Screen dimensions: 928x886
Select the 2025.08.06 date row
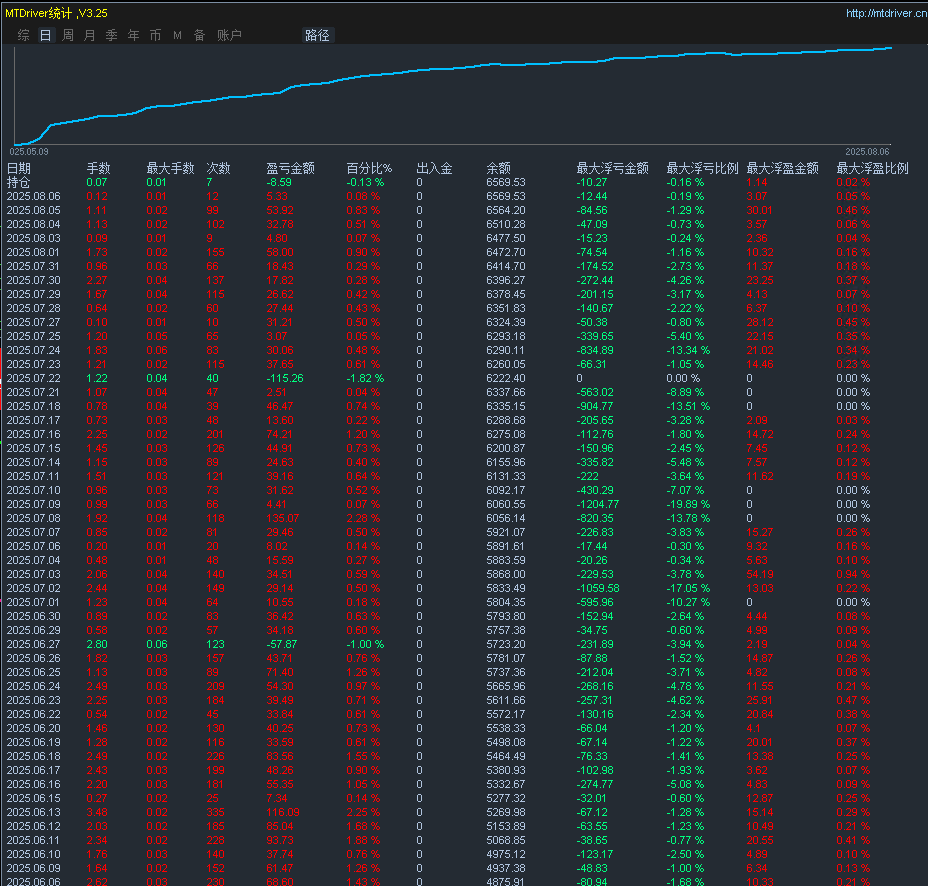(34, 196)
